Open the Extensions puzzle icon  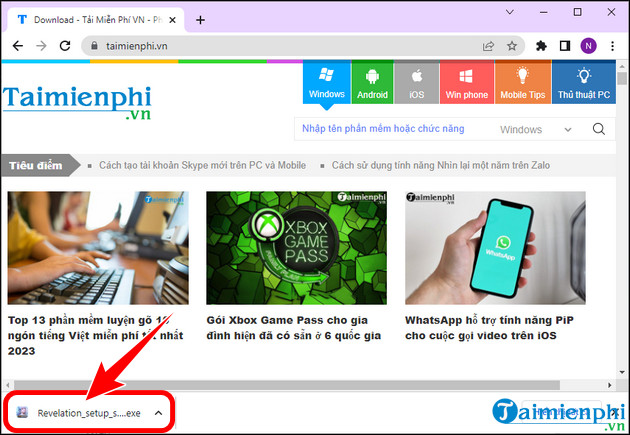tap(541, 46)
